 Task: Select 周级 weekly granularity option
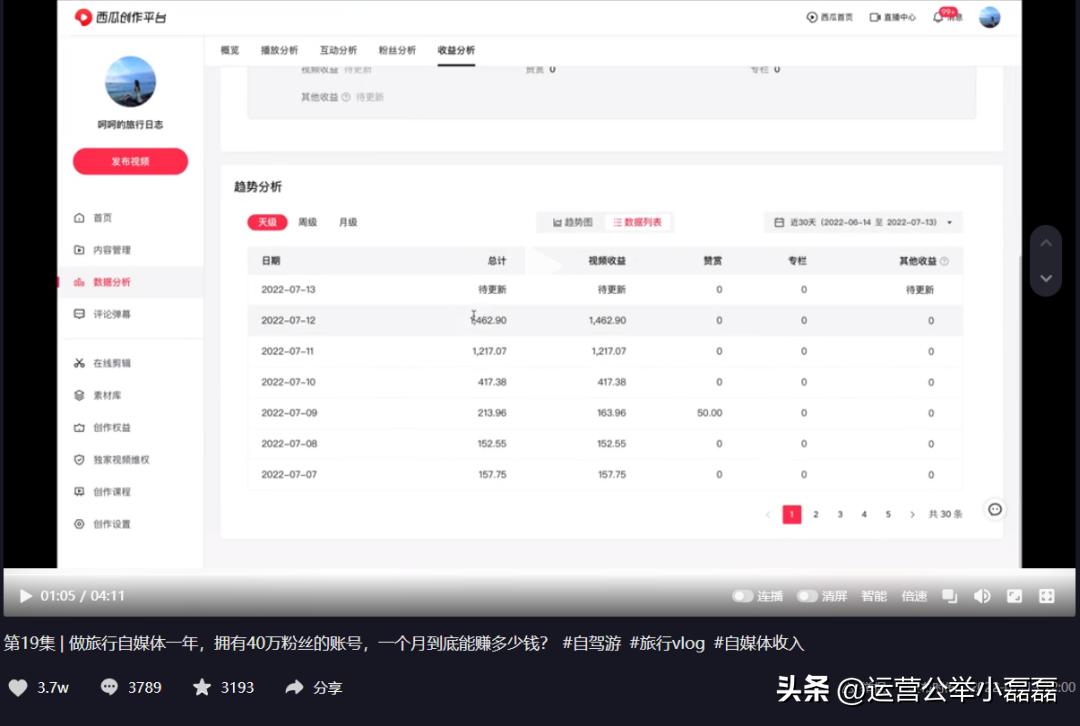(307, 222)
